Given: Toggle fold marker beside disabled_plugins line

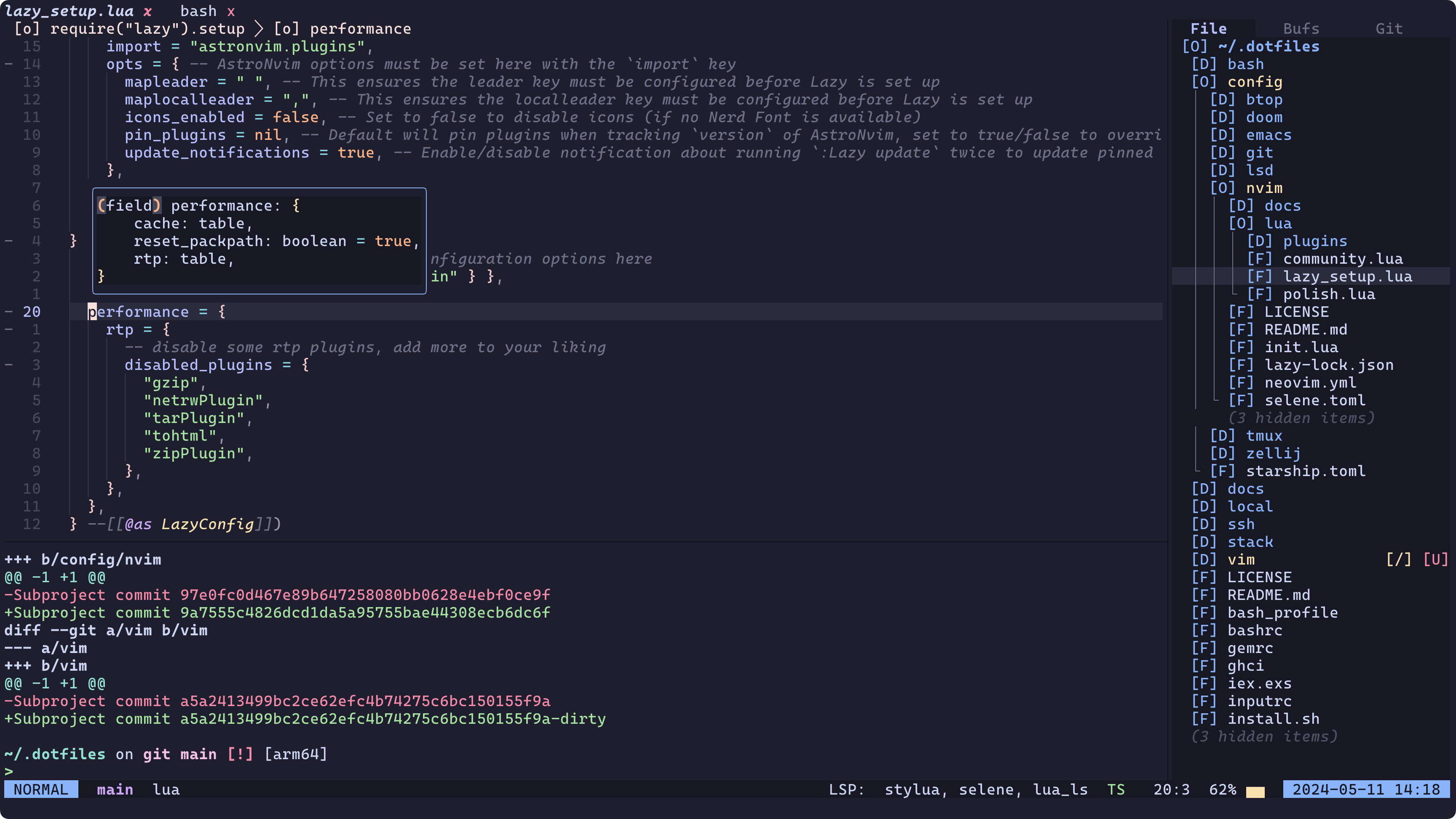Looking at the screenshot, I should coord(9,365).
